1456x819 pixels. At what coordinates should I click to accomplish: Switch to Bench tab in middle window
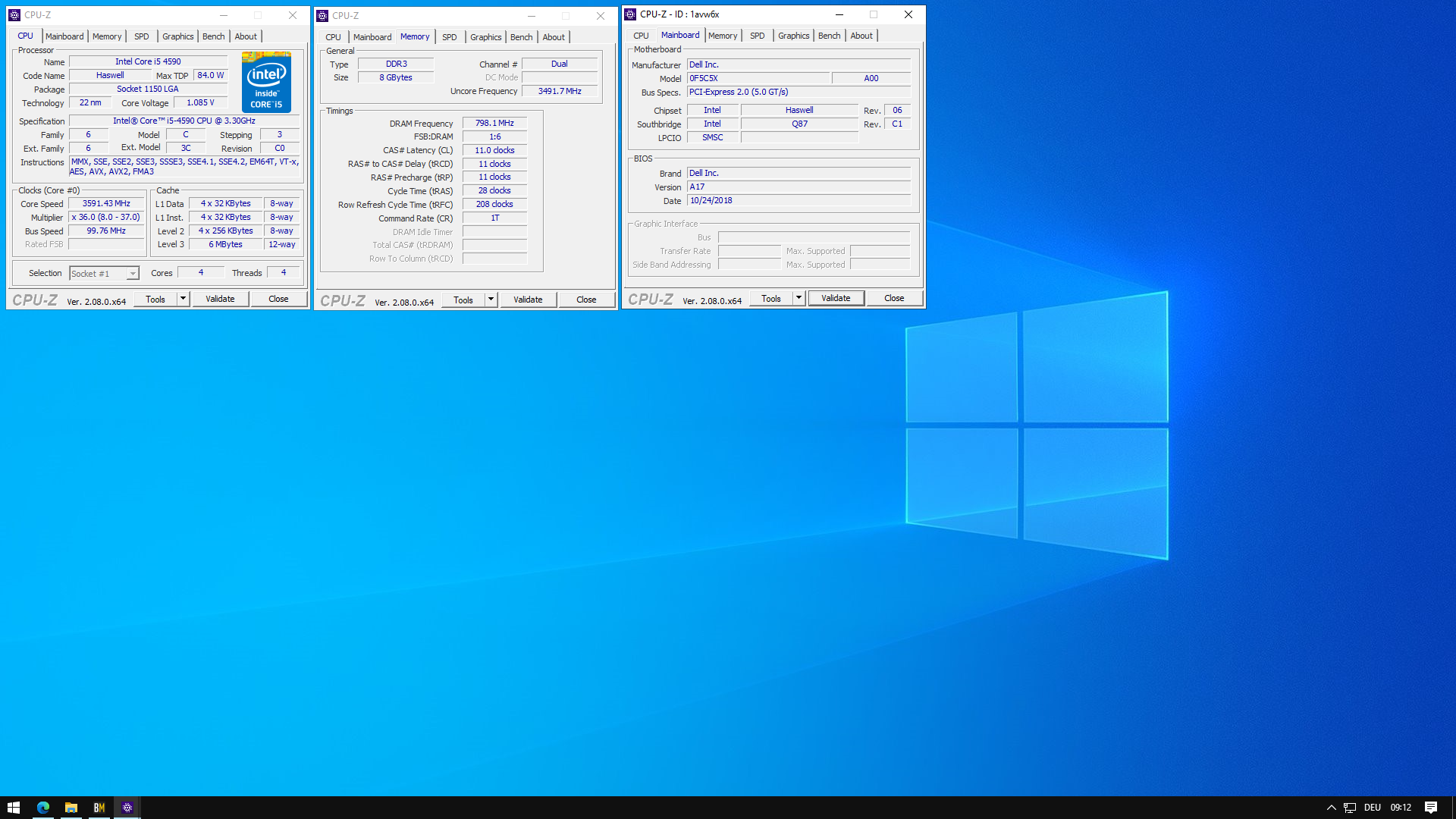coord(522,37)
